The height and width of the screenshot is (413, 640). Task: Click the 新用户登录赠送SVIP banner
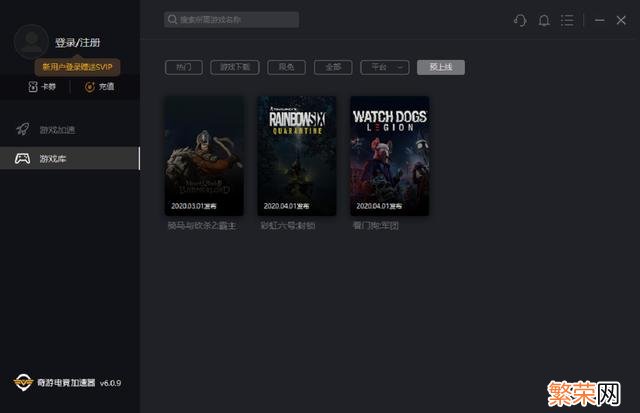[78, 65]
